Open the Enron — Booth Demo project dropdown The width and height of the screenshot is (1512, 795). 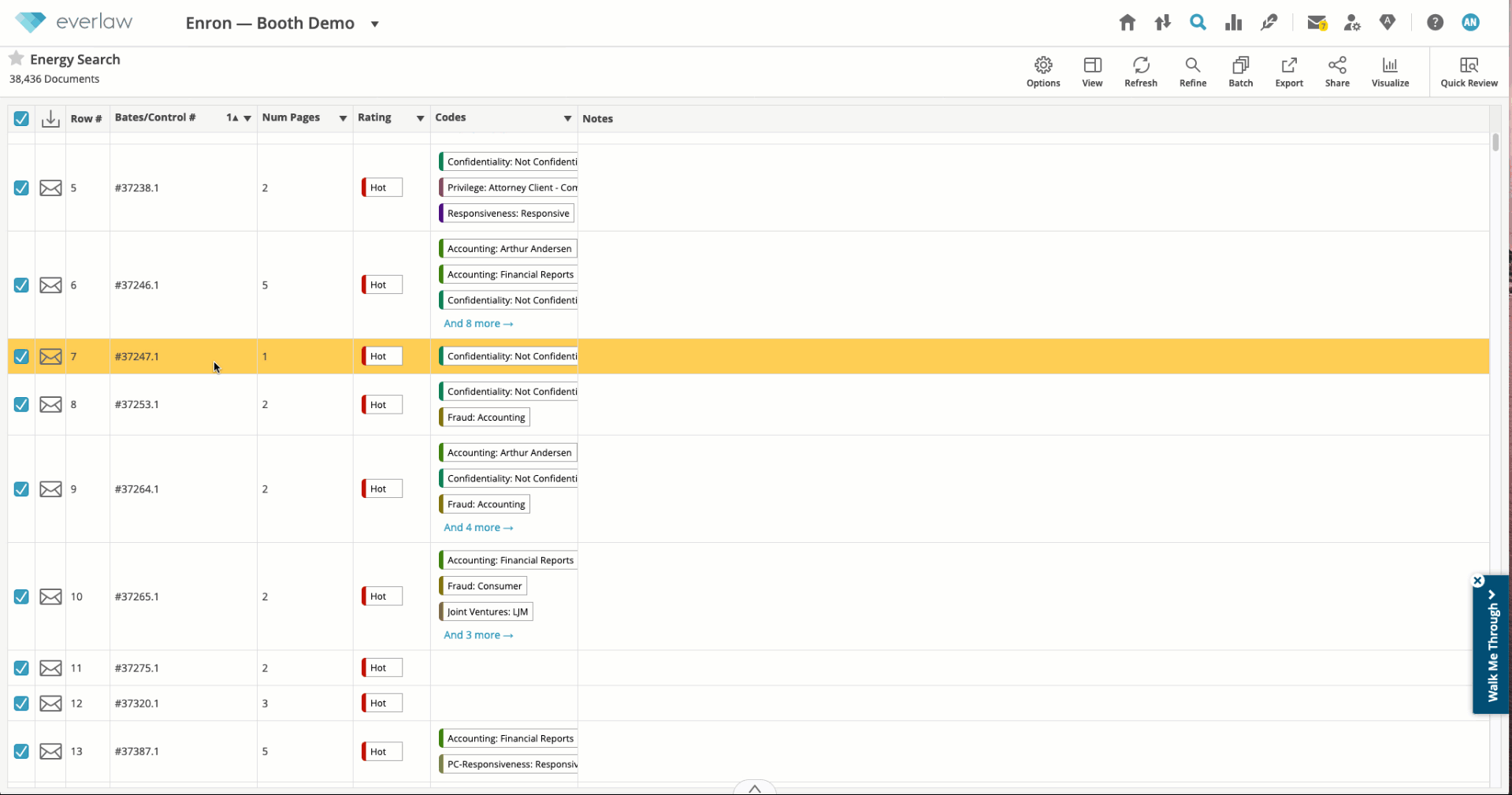[x=375, y=24]
